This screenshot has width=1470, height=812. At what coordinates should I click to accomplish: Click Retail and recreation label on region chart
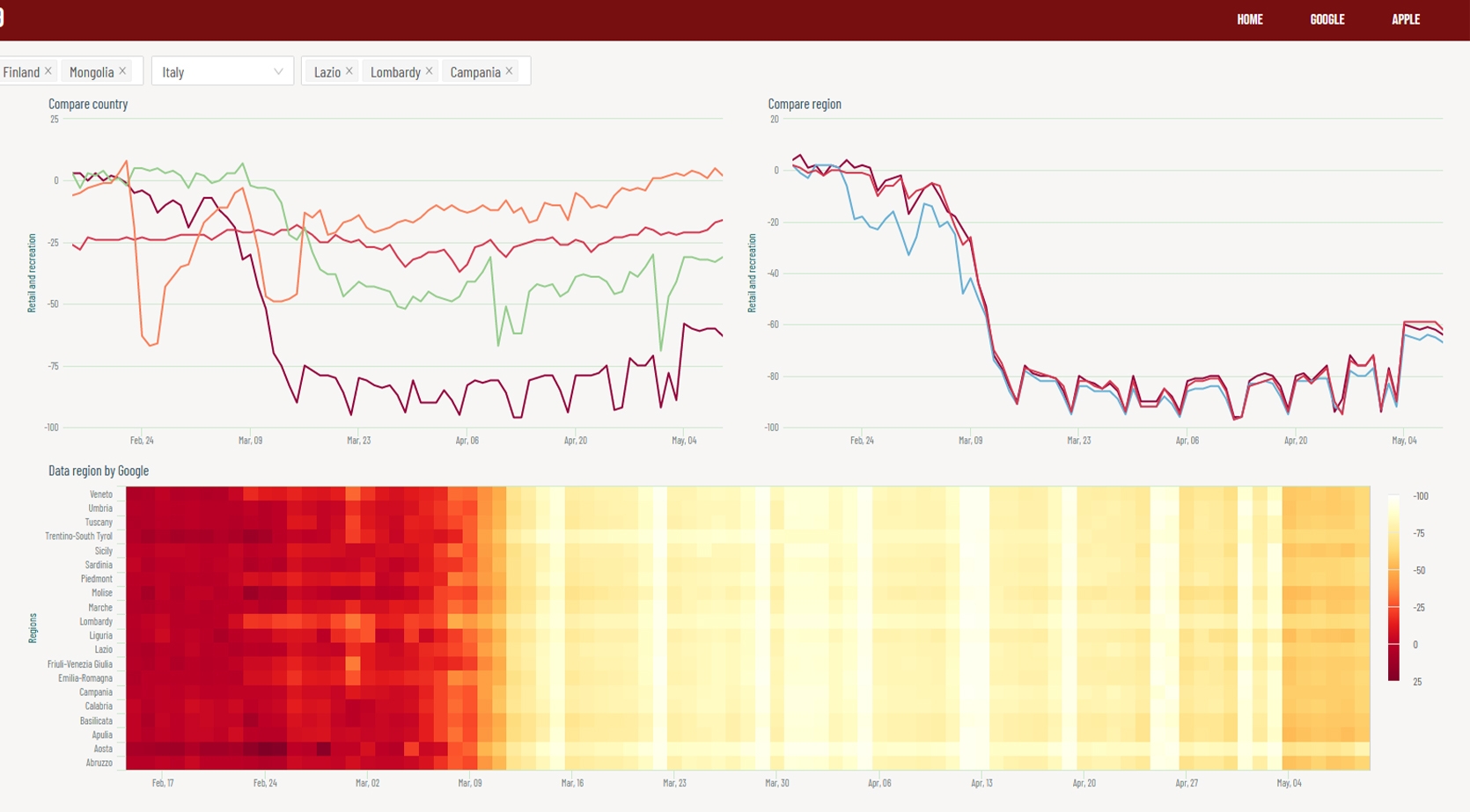753,273
